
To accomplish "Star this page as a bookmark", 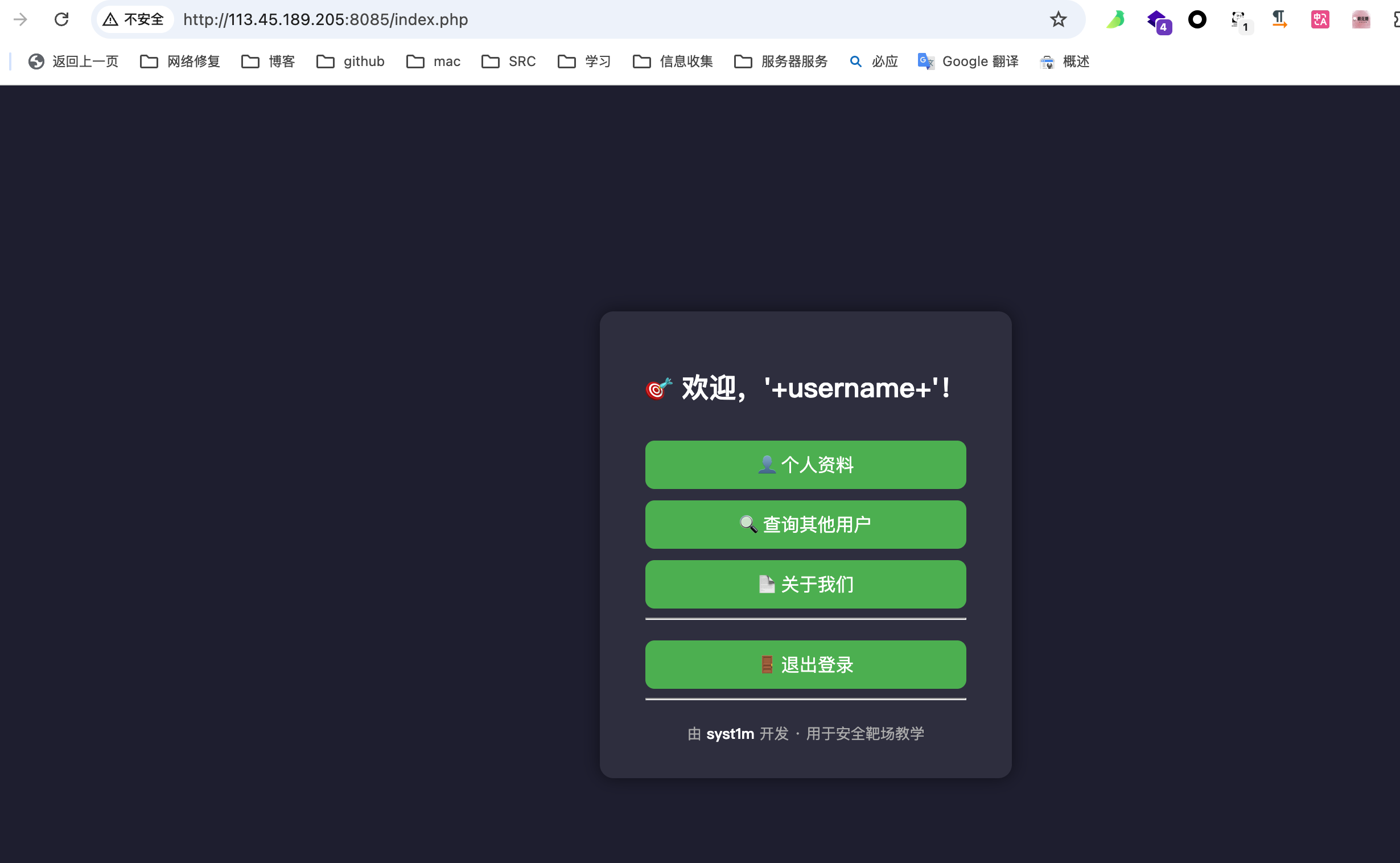I will click(x=1058, y=19).
